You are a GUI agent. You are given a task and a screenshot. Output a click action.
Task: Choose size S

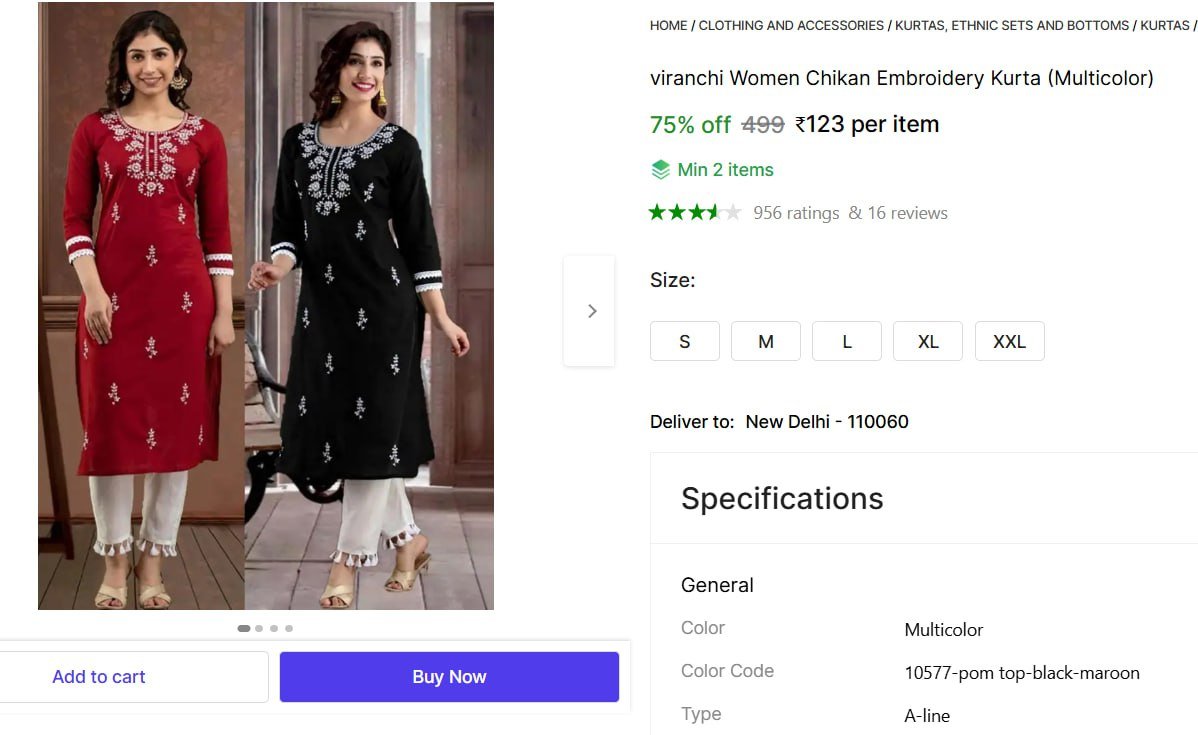685,341
